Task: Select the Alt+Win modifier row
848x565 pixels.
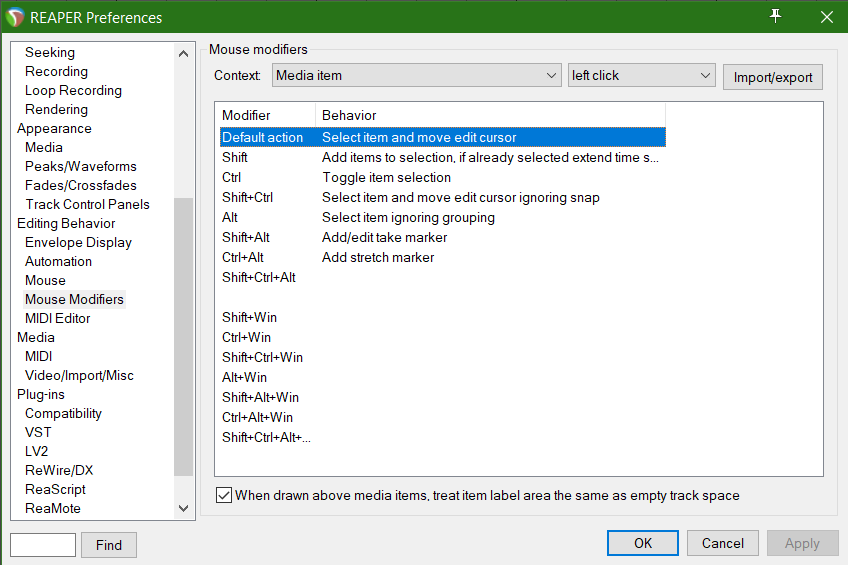Action: pyautogui.click(x=442, y=377)
